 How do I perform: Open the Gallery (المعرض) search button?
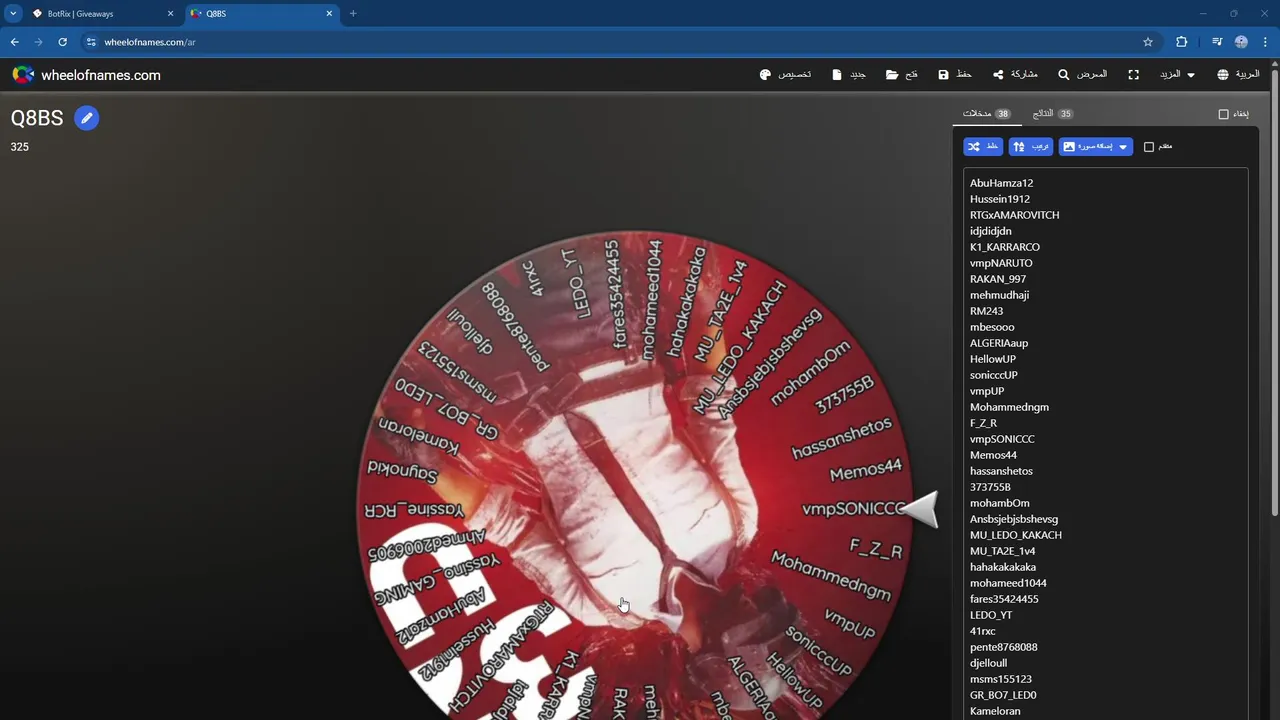(1083, 75)
